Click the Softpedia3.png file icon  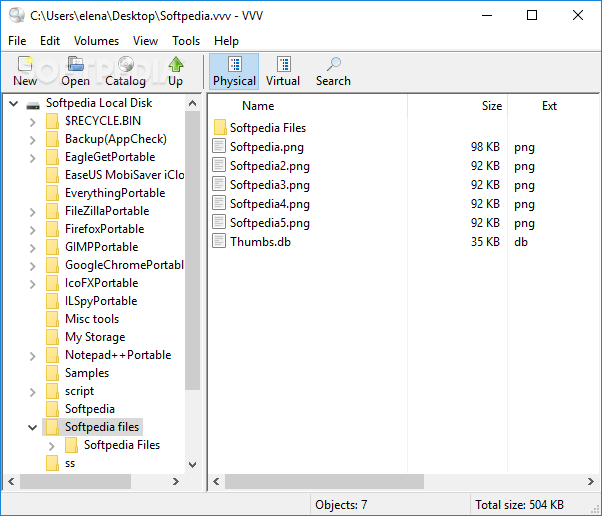pos(219,184)
